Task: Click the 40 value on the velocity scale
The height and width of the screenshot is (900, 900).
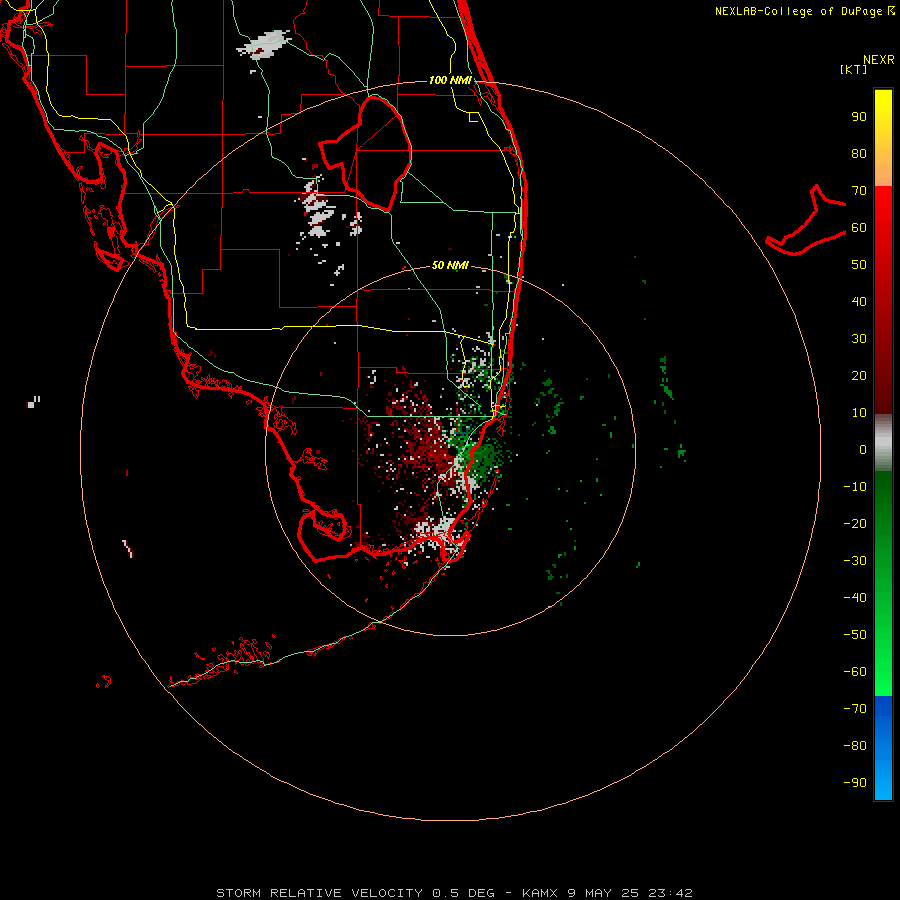Action: pyautogui.click(x=859, y=302)
